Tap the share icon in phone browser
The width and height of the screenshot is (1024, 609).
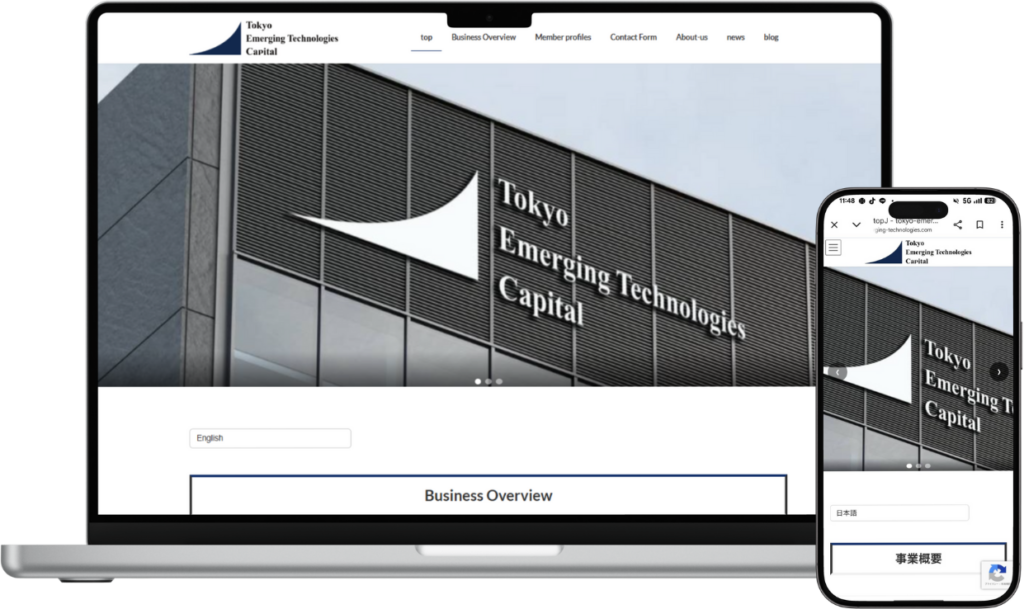[x=958, y=225]
